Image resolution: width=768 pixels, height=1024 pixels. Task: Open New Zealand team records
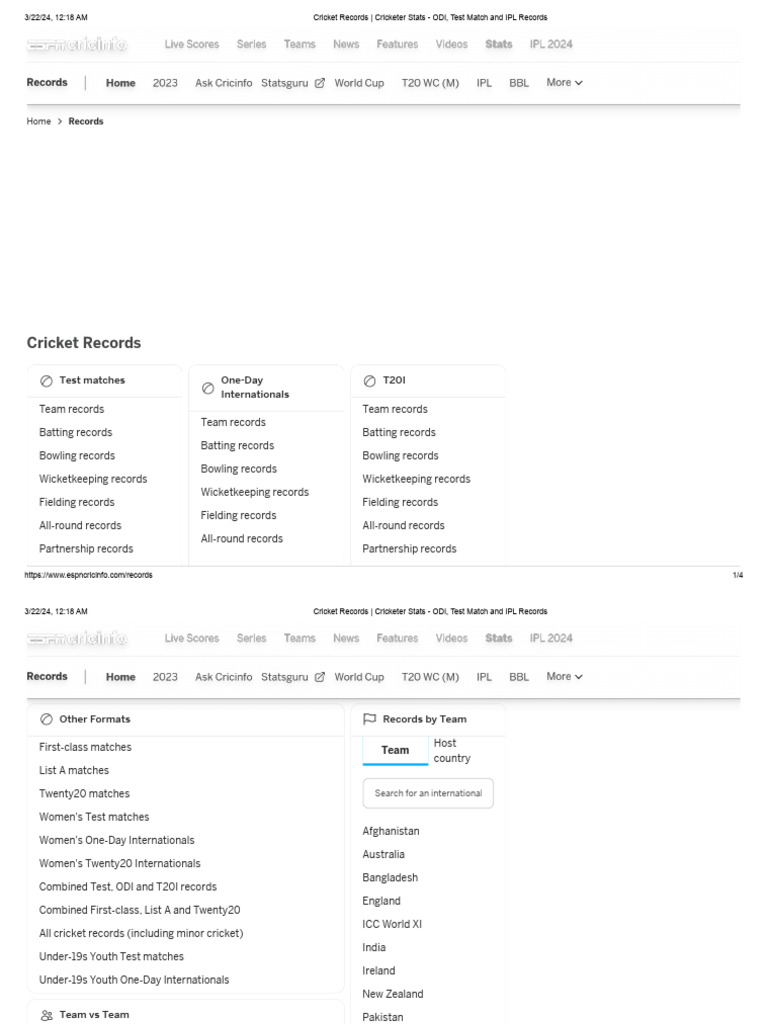(393, 995)
